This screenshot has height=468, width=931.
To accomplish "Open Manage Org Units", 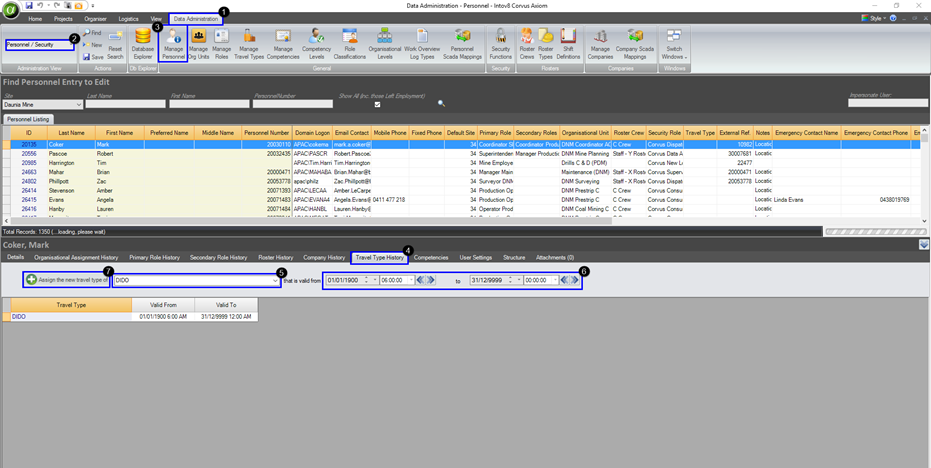I will point(198,44).
